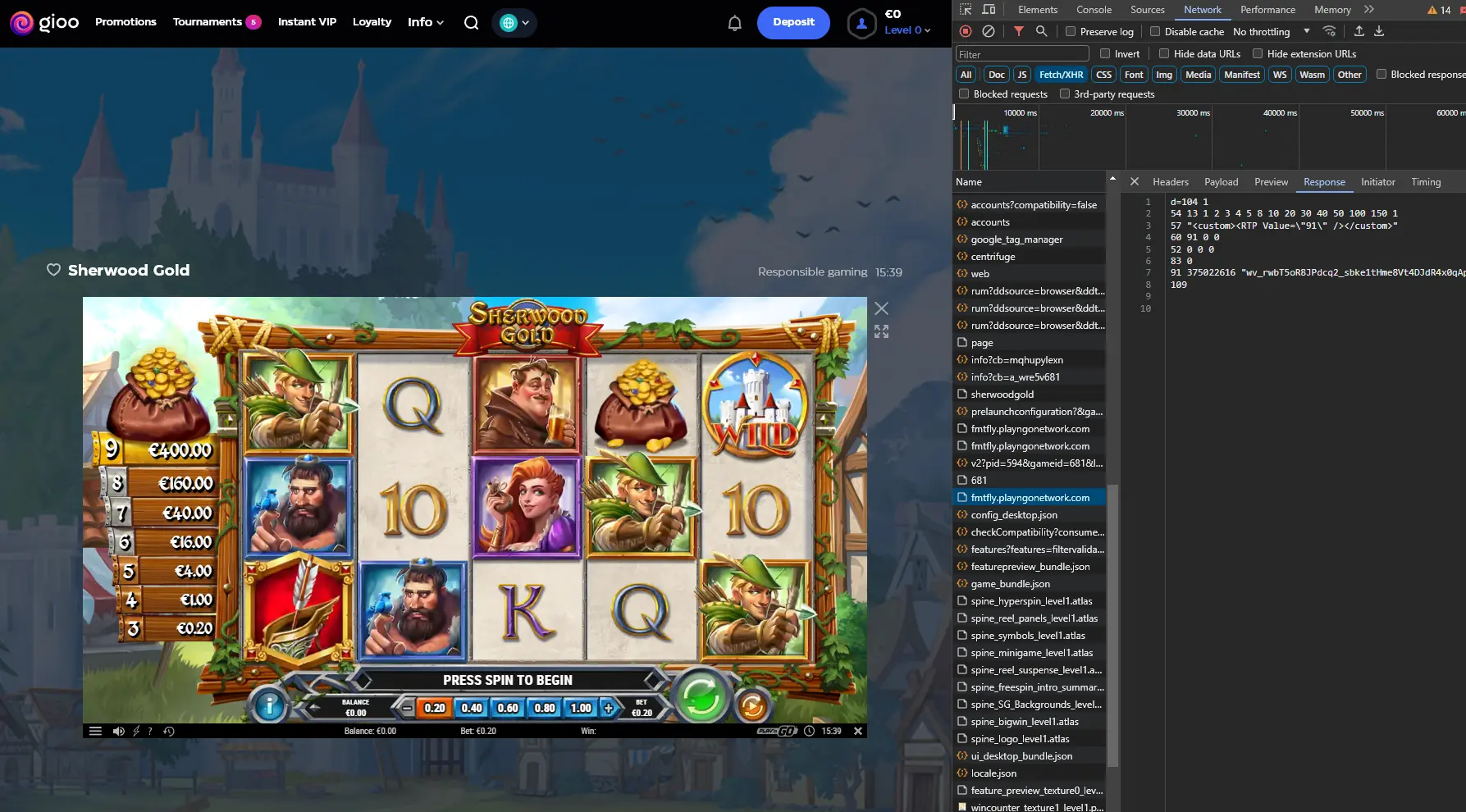
Task: Enter fullscreen mode for the game
Action: point(881,331)
